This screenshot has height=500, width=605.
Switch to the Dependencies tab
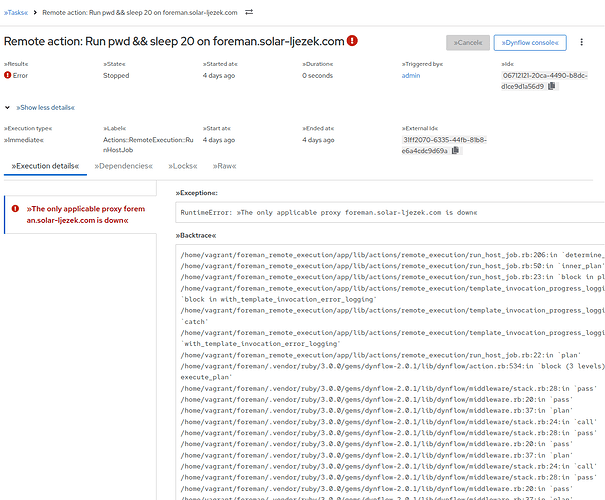[x=123, y=166]
